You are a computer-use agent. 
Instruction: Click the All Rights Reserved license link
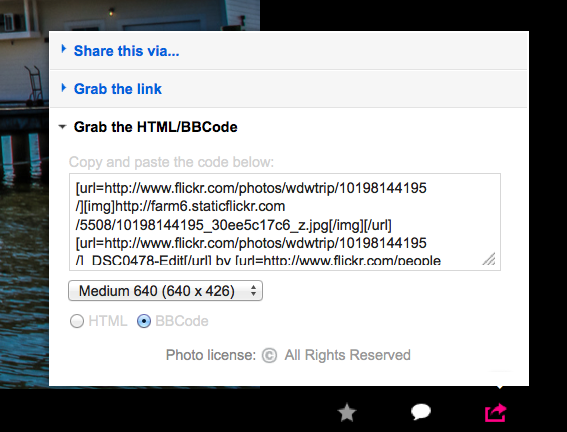click(x=348, y=355)
